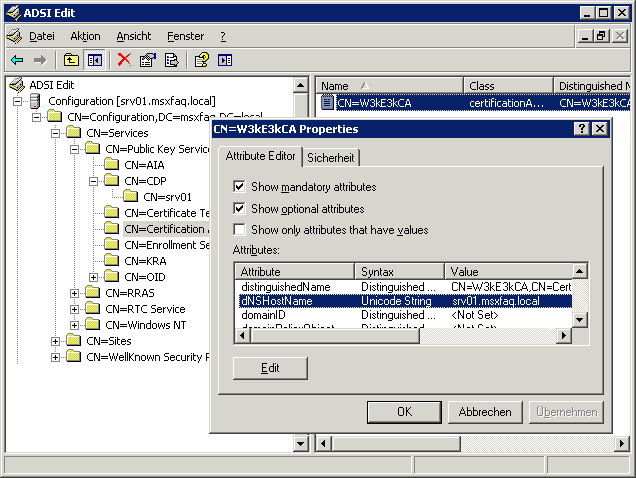
Task: Click the Help toolbar icon with question mark
Action: pyautogui.click(x=202, y=60)
